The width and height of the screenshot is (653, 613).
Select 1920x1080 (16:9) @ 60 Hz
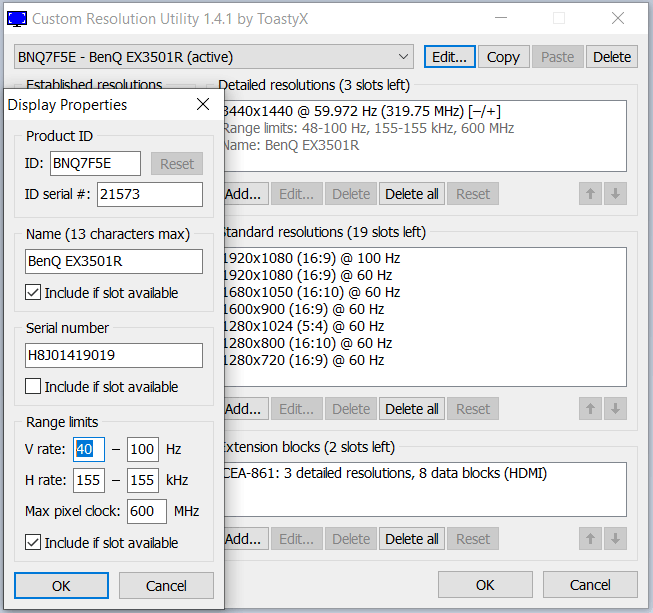tap(425, 275)
